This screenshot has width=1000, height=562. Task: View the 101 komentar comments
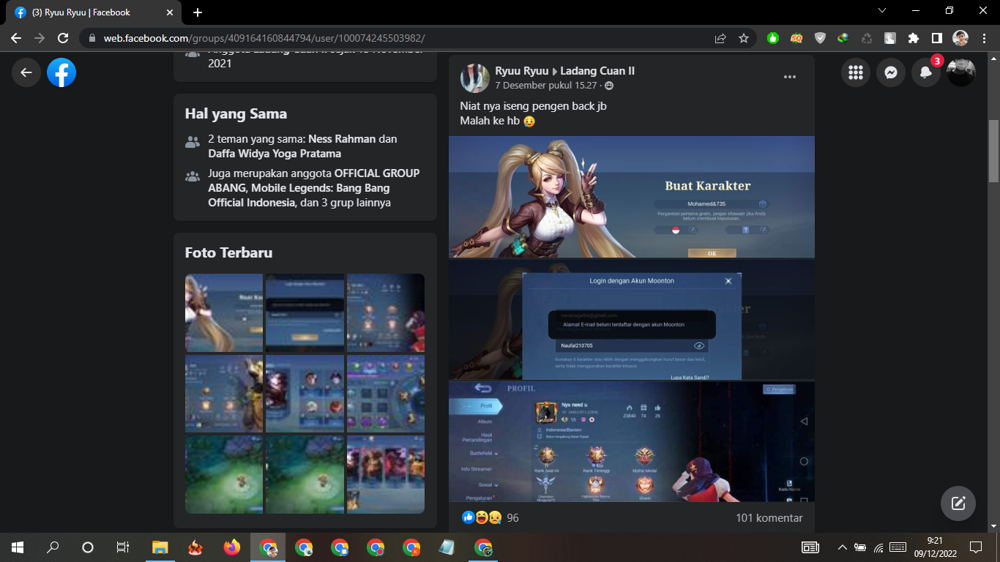[x=768, y=518]
